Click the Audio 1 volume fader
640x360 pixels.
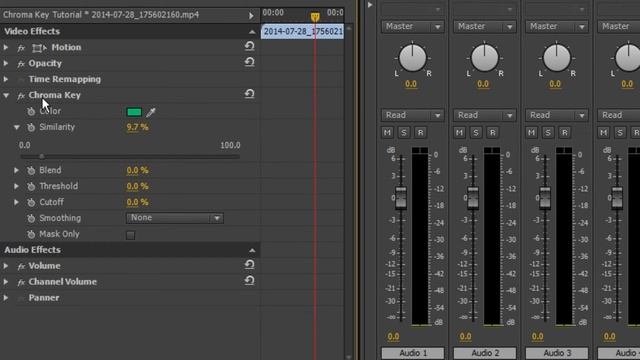(x=401, y=198)
